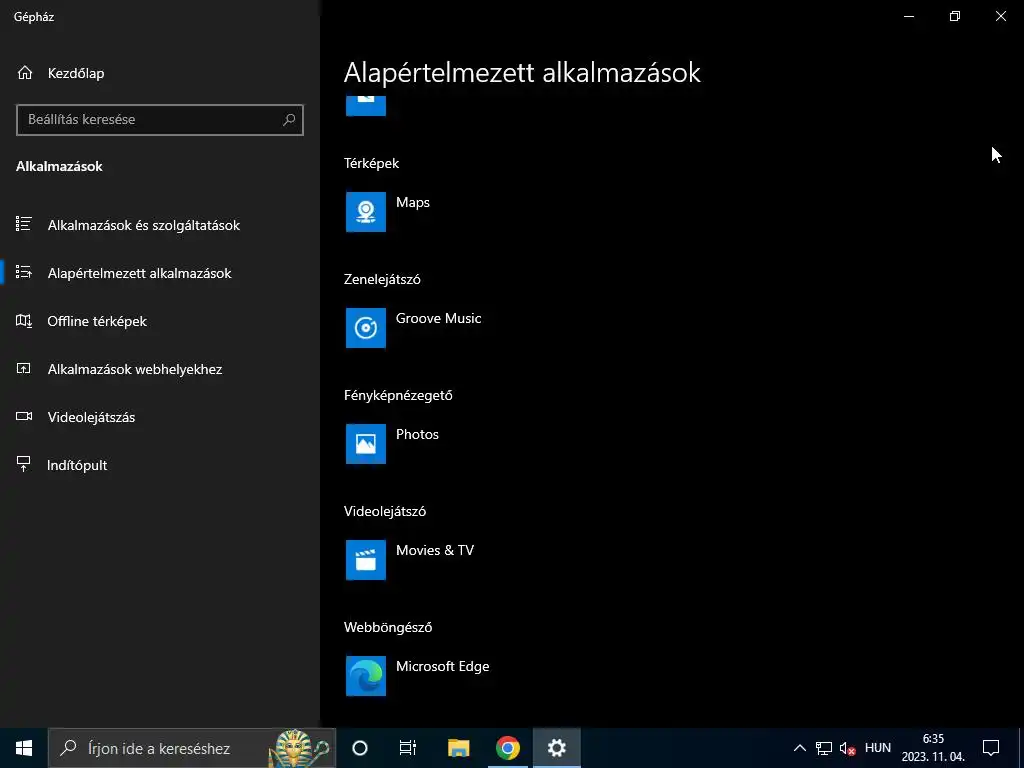Change default music player Groove Music
Viewport: 1024px width, 768px height.
[x=438, y=318]
